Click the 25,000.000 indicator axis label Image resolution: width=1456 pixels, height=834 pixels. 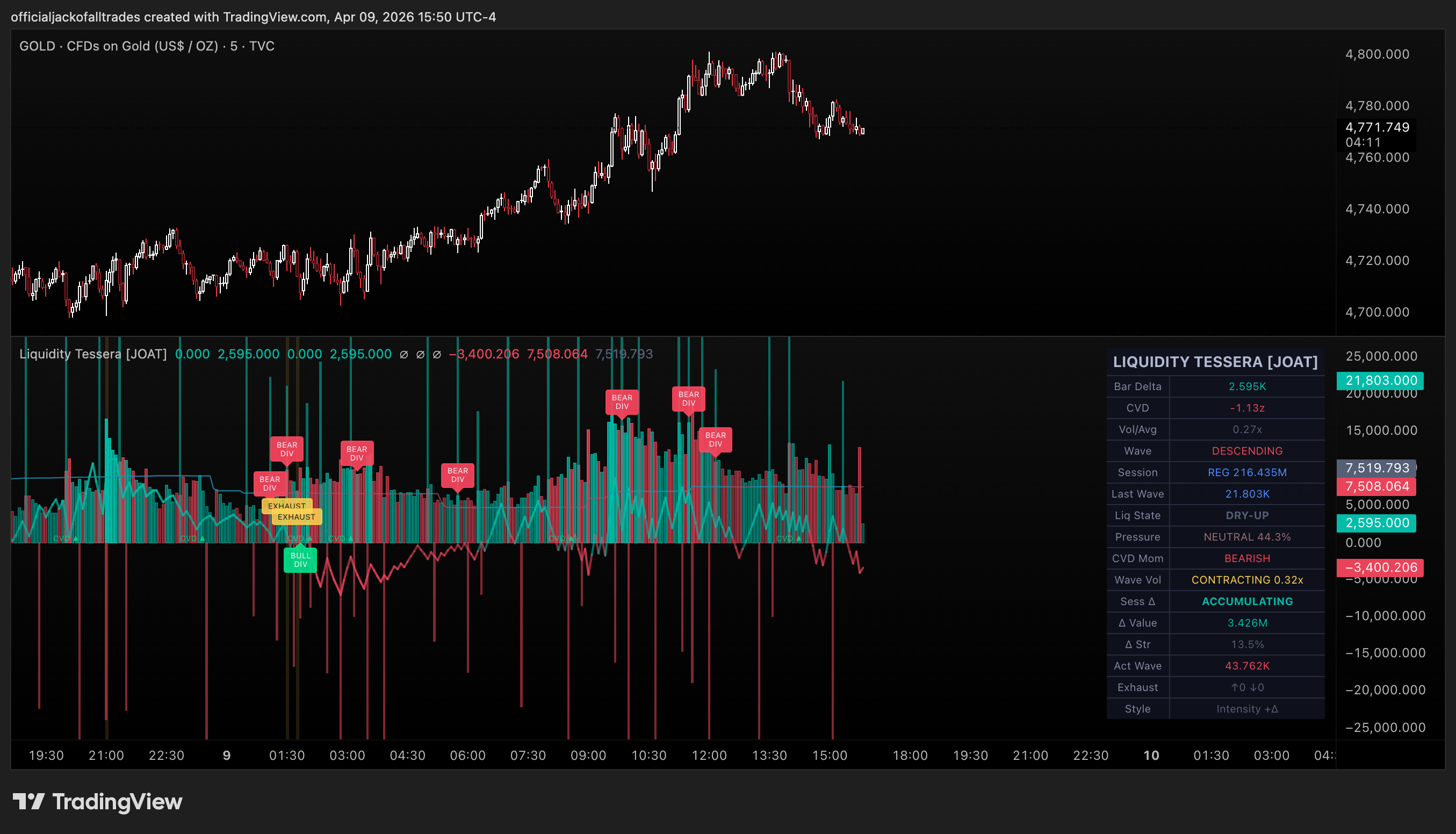pyautogui.click(x=1381, y=356)
